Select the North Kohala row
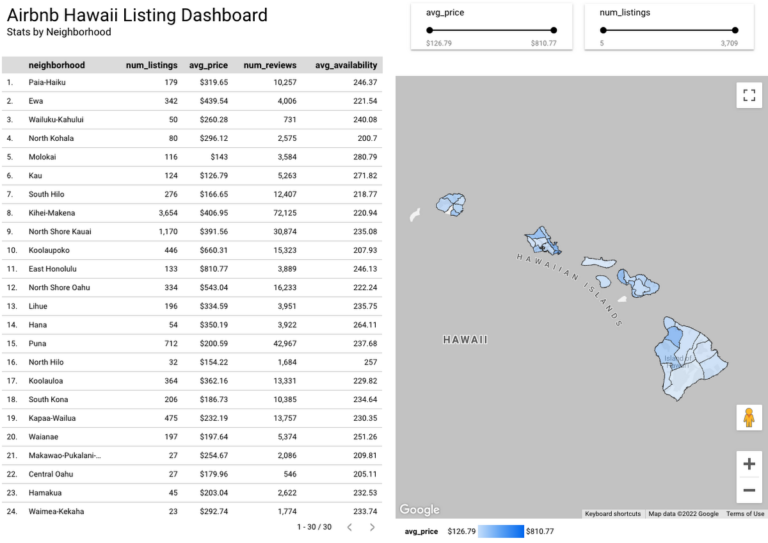This screenshot has width=768, height=543. [x=192, y=138]
